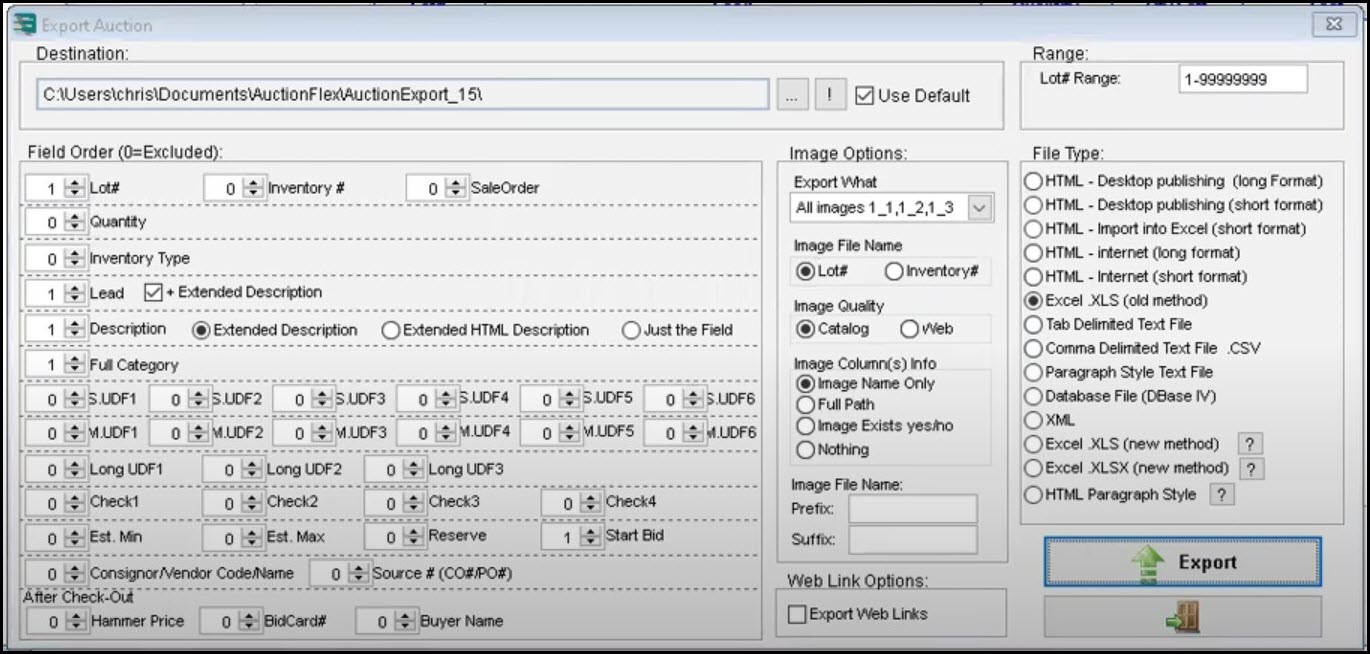Click the exit door button below Export
The image size is (1370, 654).
[1183, 617]
